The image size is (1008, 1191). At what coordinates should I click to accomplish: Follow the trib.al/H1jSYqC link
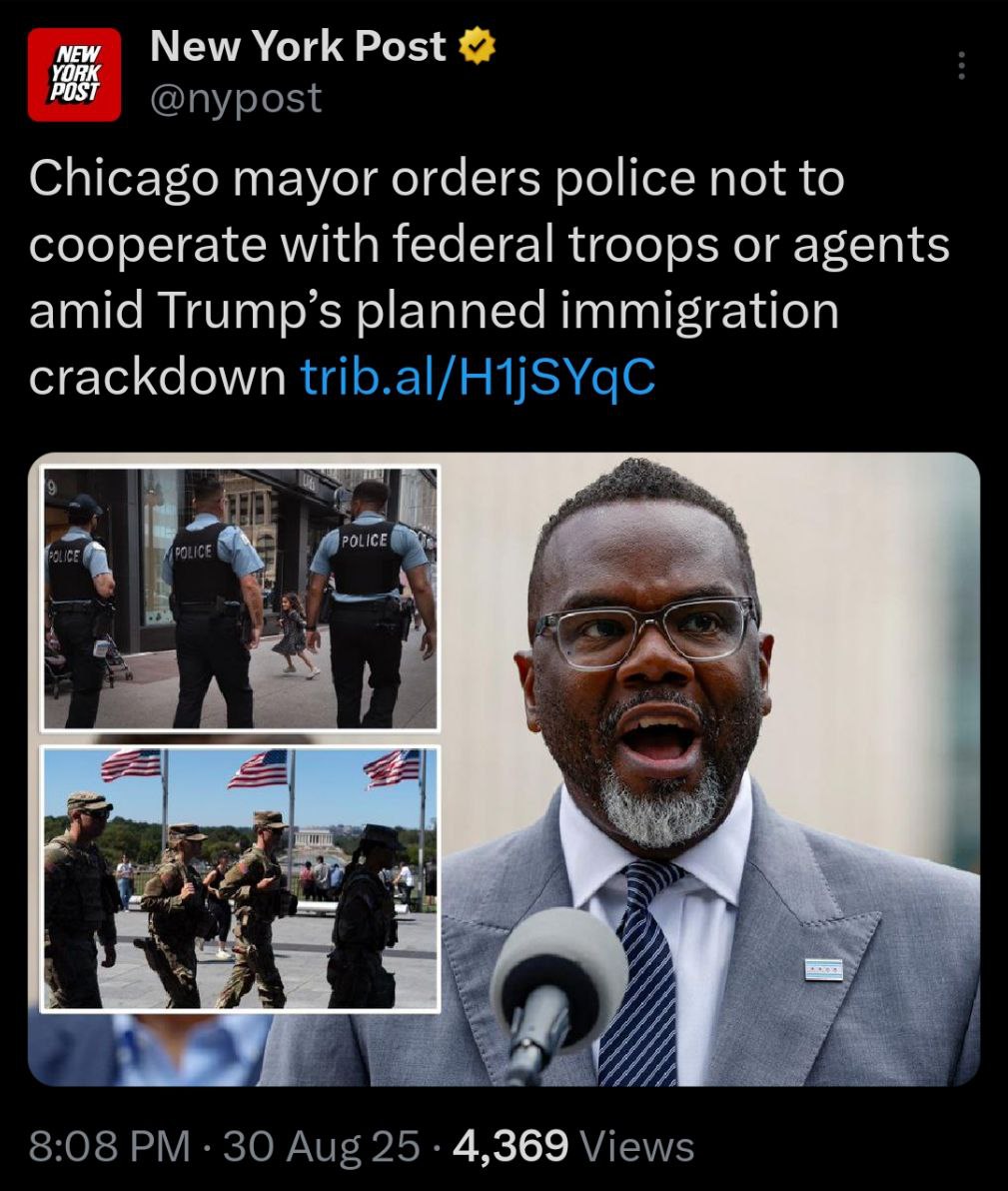click(478, 376)
